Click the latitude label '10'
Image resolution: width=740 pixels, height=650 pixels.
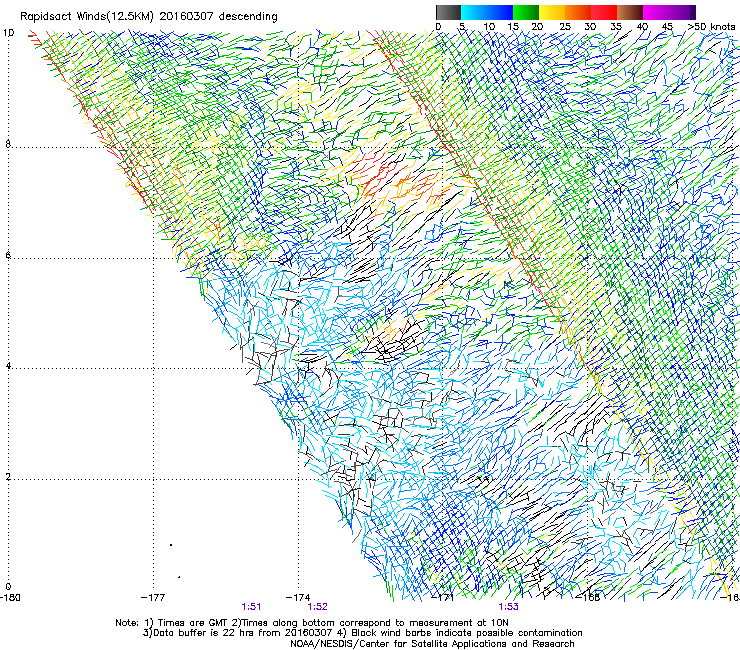(x=8, y=33)
